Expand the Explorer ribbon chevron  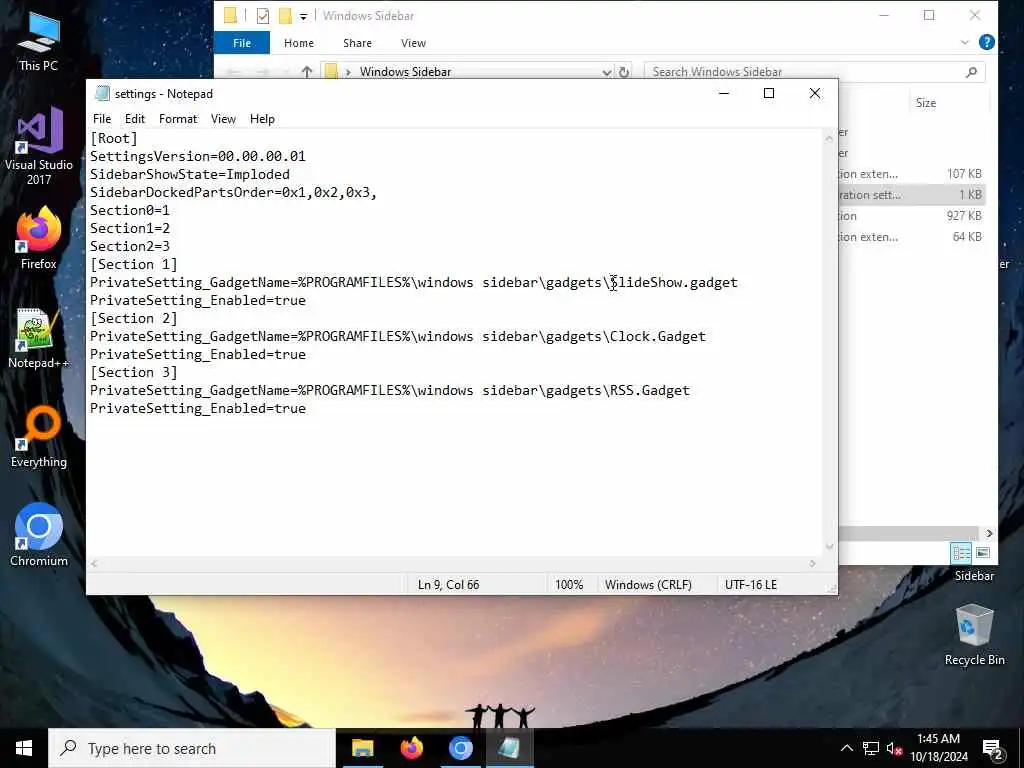(x=965, y=42)
